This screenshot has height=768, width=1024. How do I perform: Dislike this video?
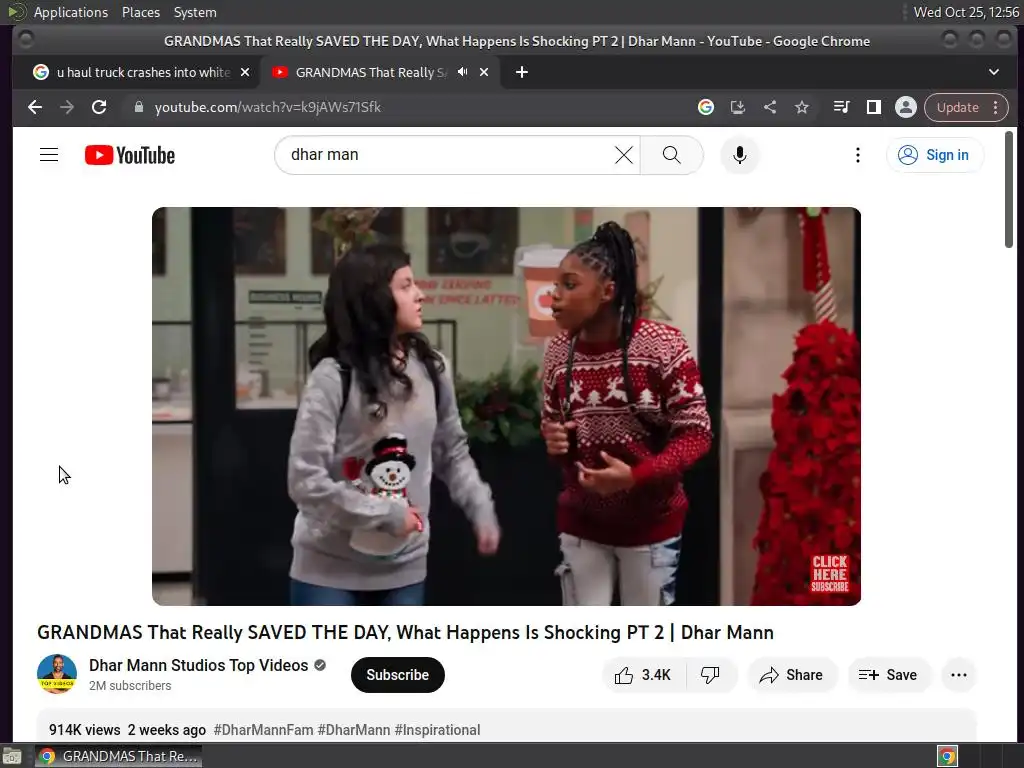[711, 675]
